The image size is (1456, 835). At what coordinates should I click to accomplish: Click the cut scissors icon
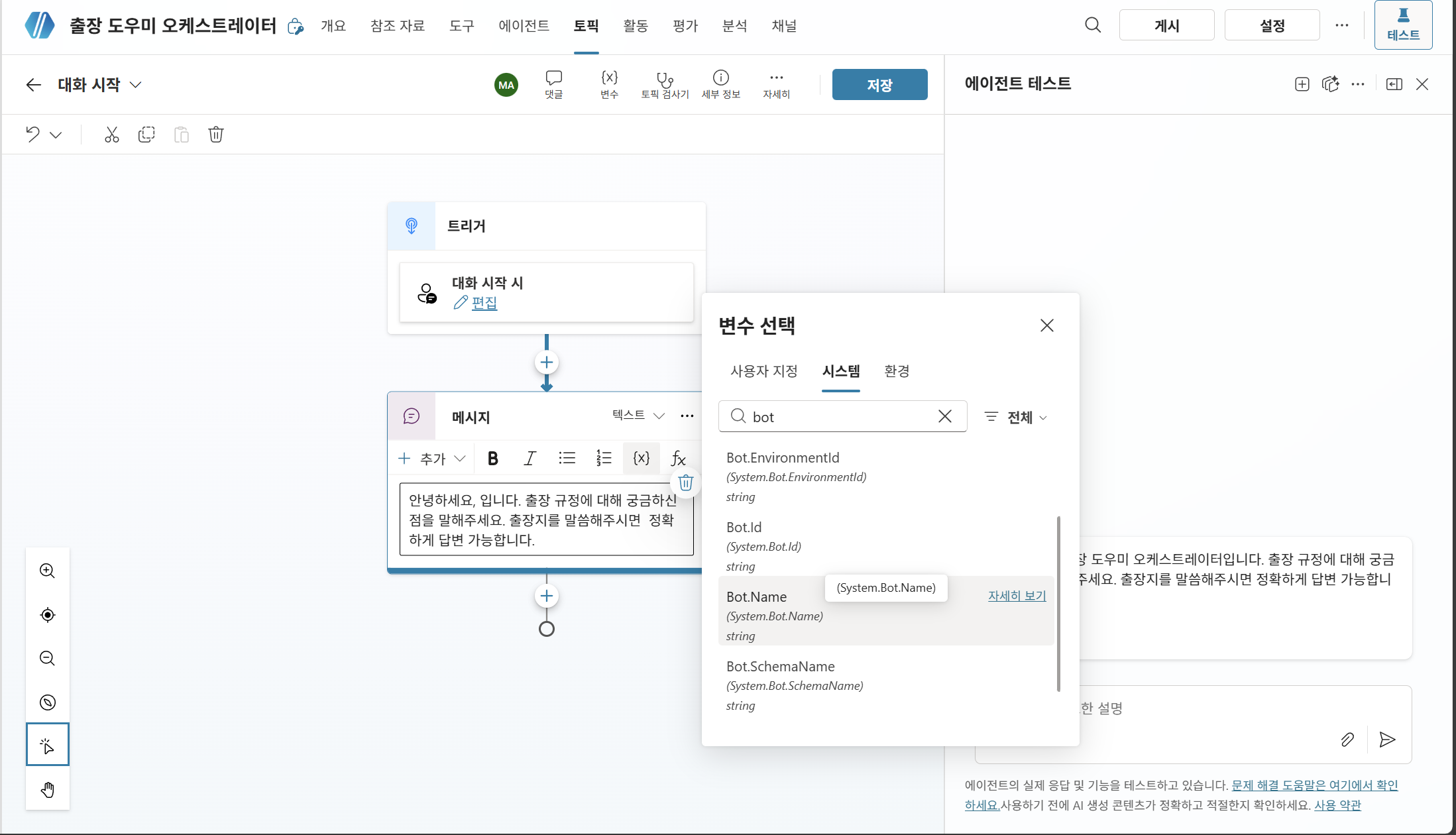111,135
